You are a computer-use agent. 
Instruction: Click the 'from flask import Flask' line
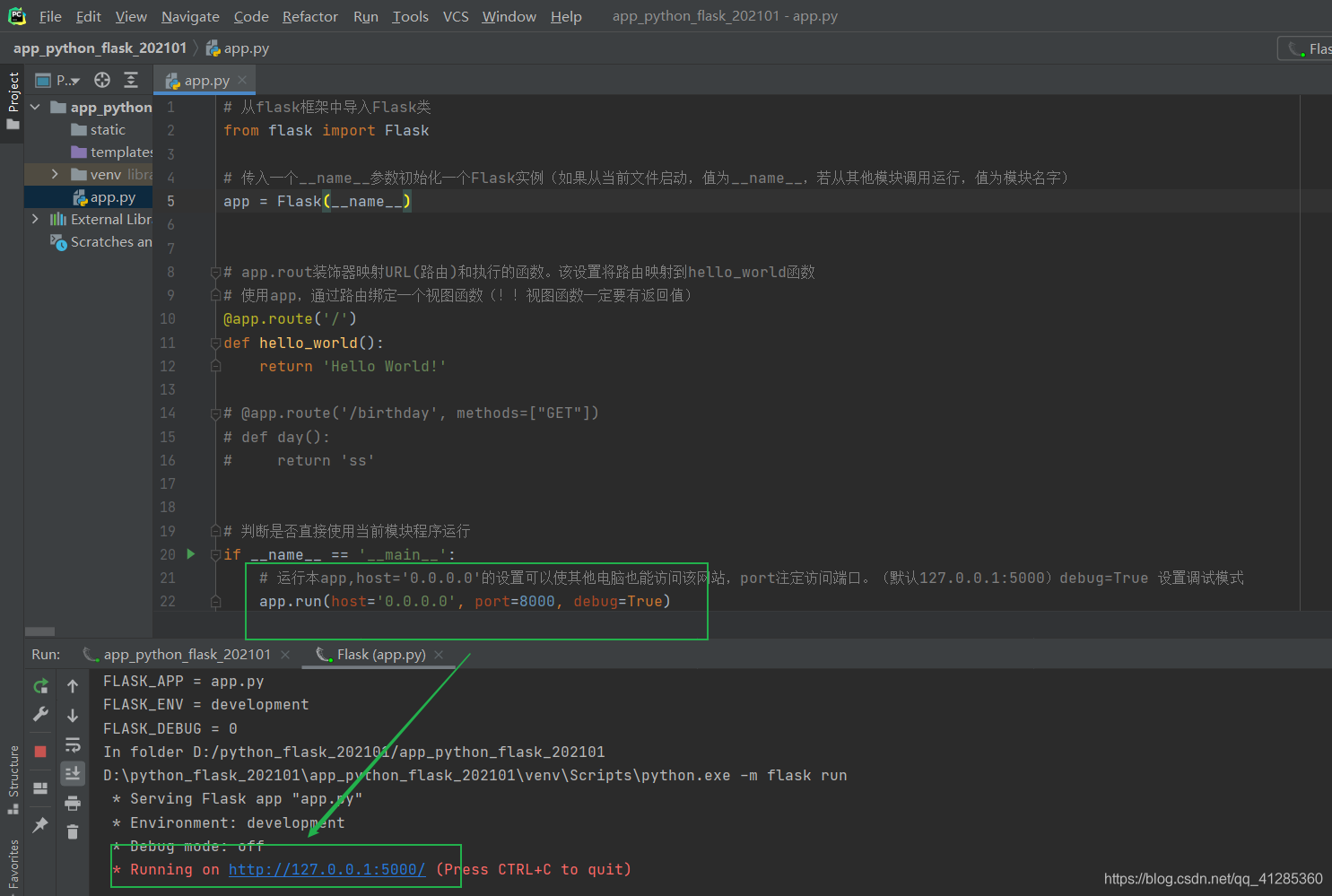(x=326, y=130)
